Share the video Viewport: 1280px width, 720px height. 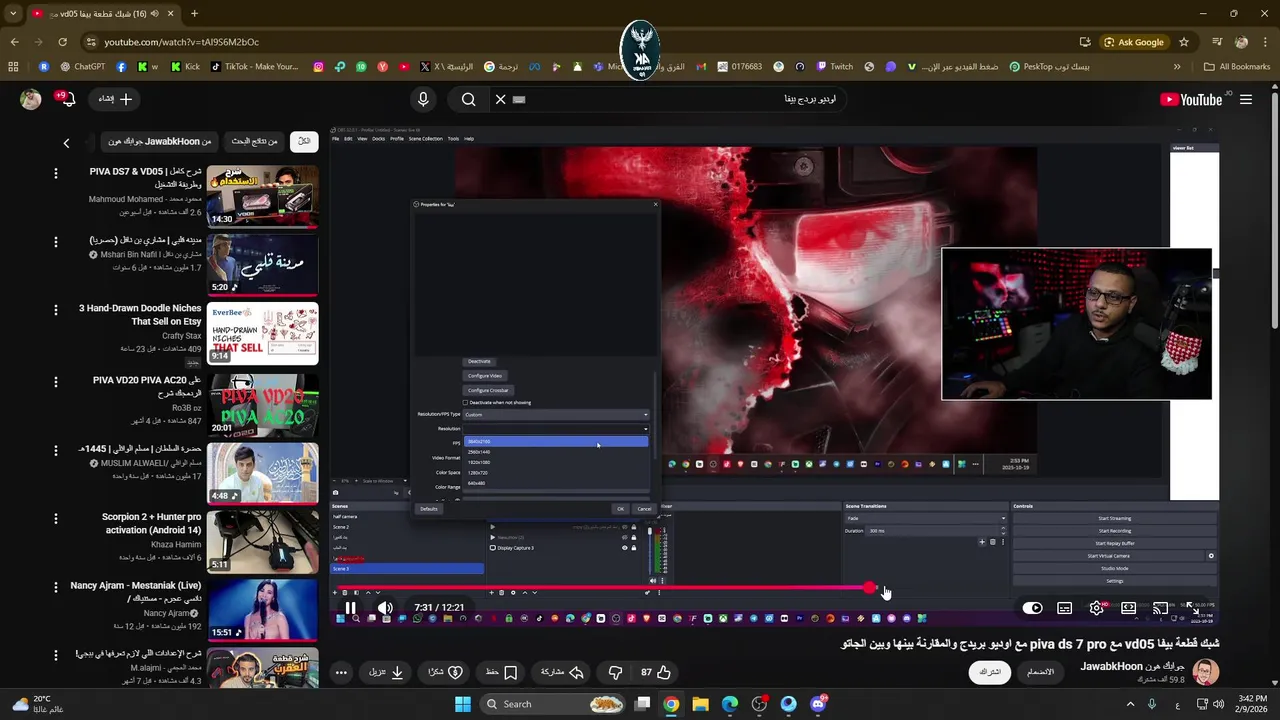click(562, 673)
